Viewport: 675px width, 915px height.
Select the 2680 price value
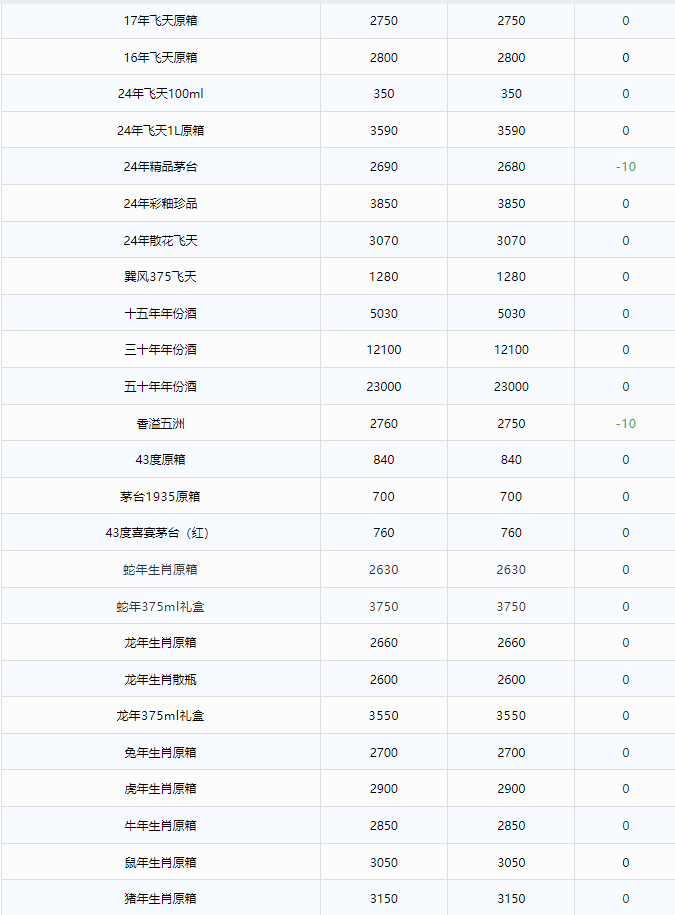(x=511, y=166)
